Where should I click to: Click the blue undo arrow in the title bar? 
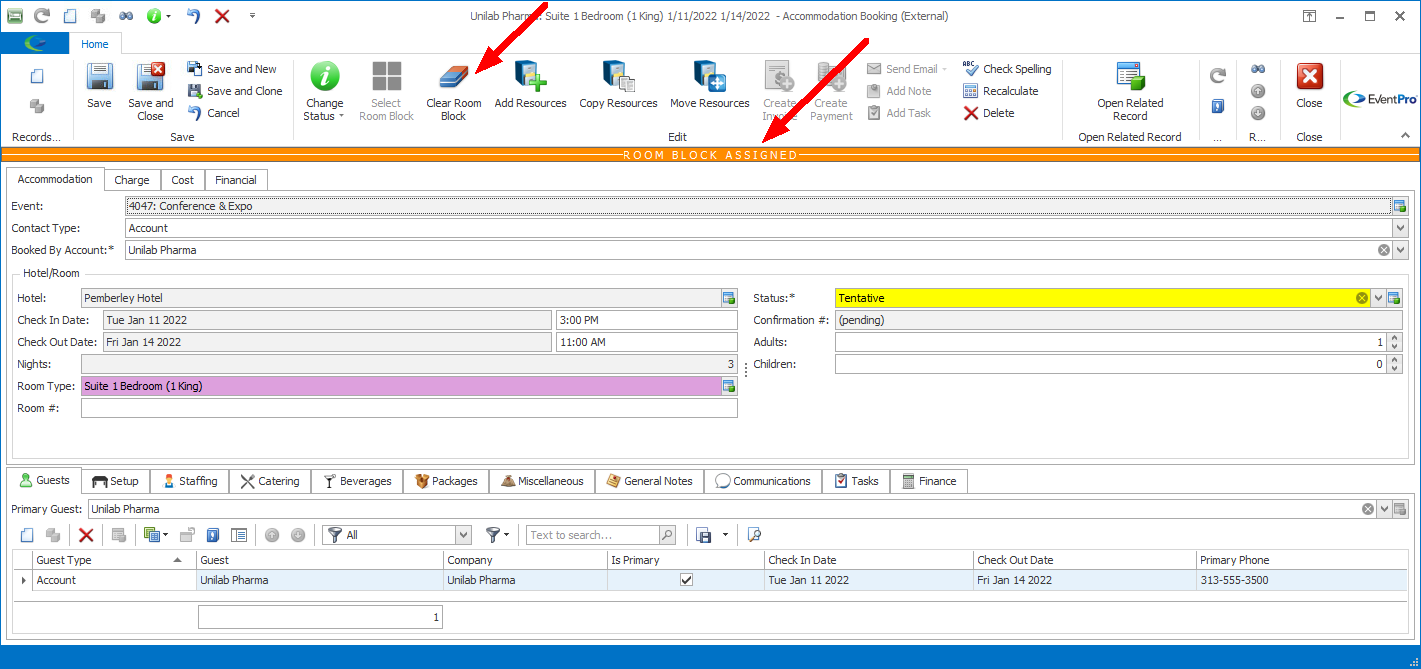point(194,16)
